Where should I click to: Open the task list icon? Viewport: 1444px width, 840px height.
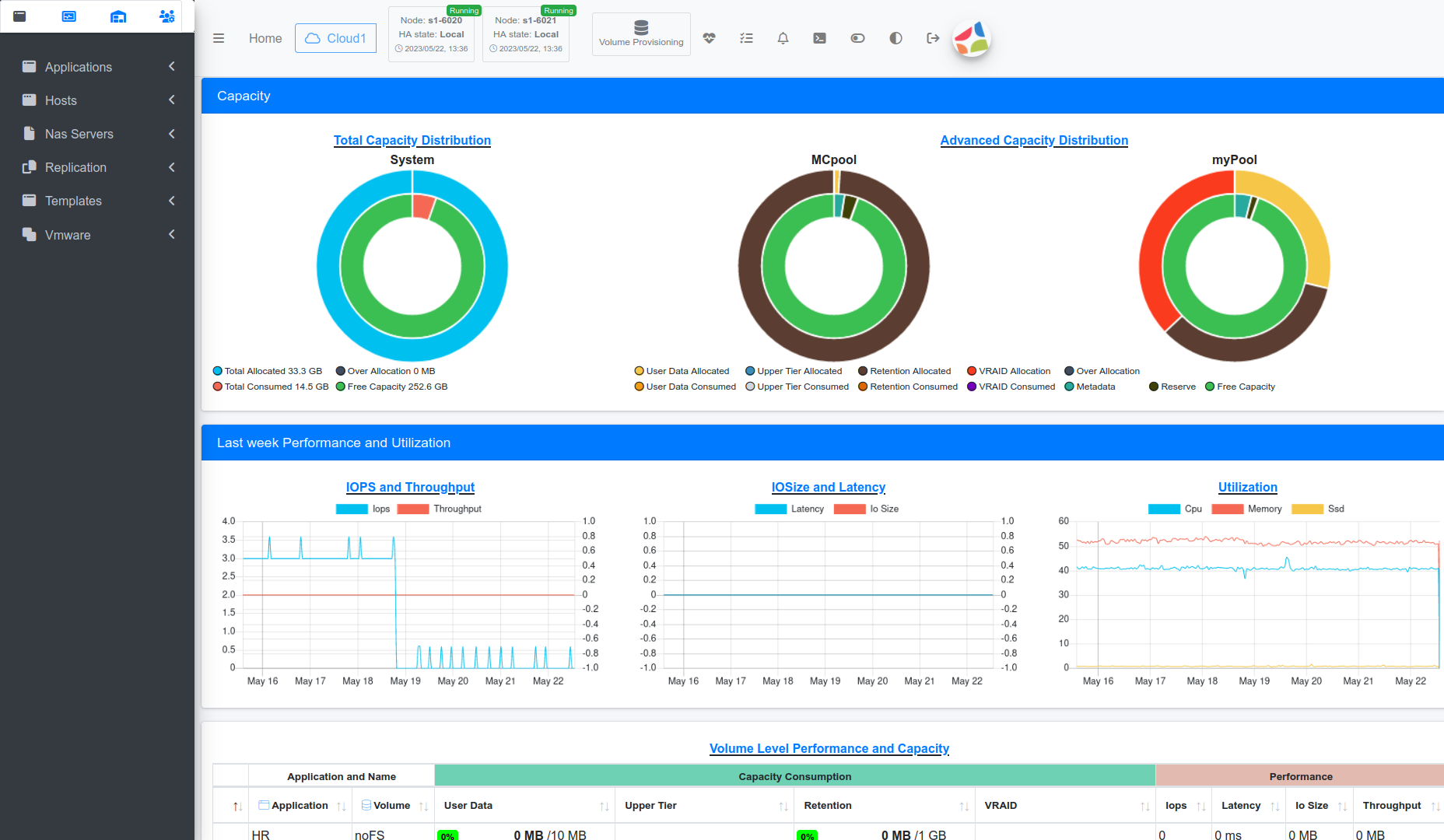(x=746, y=38)
